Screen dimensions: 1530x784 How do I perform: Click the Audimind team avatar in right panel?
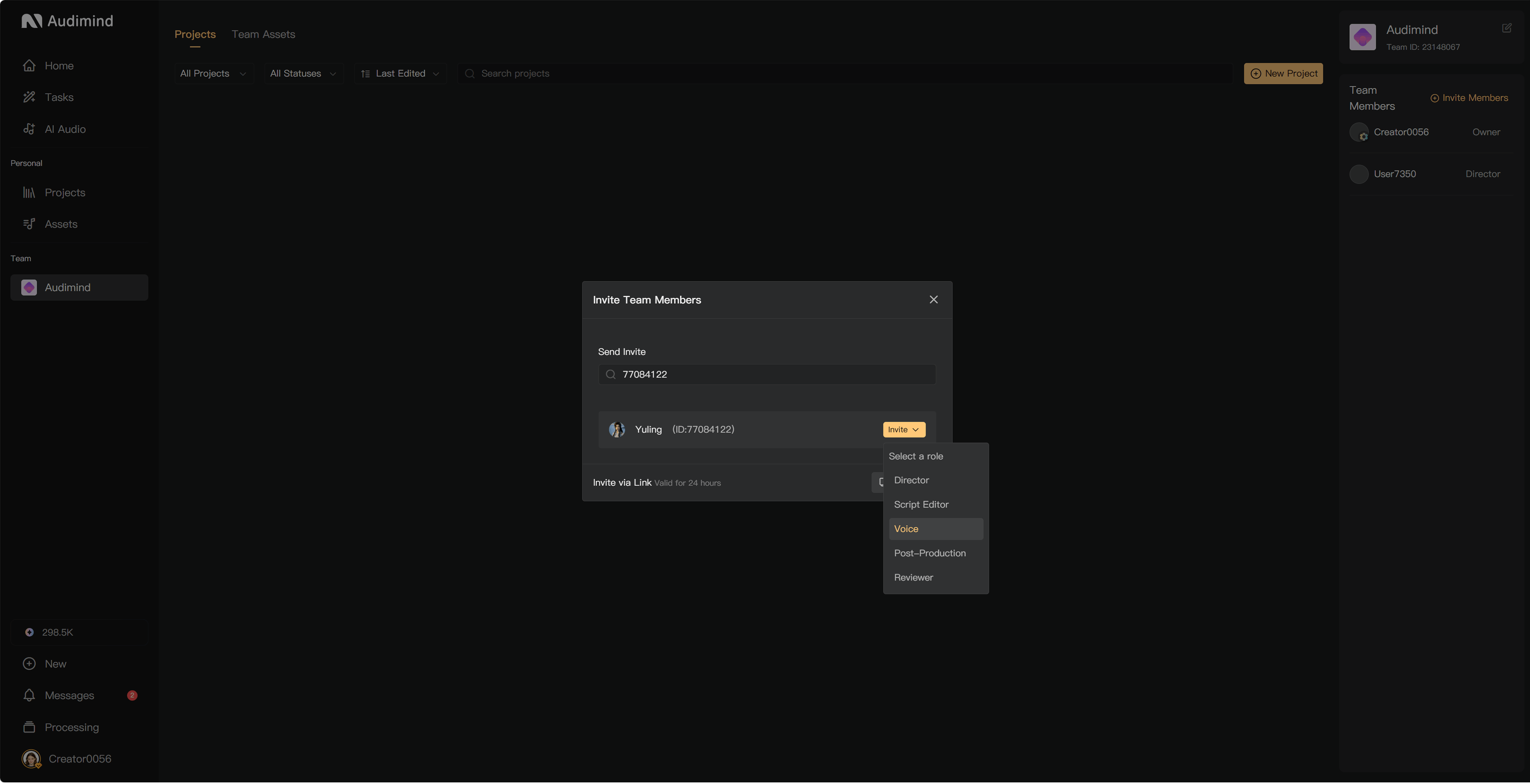click(x=1363, y=38)
